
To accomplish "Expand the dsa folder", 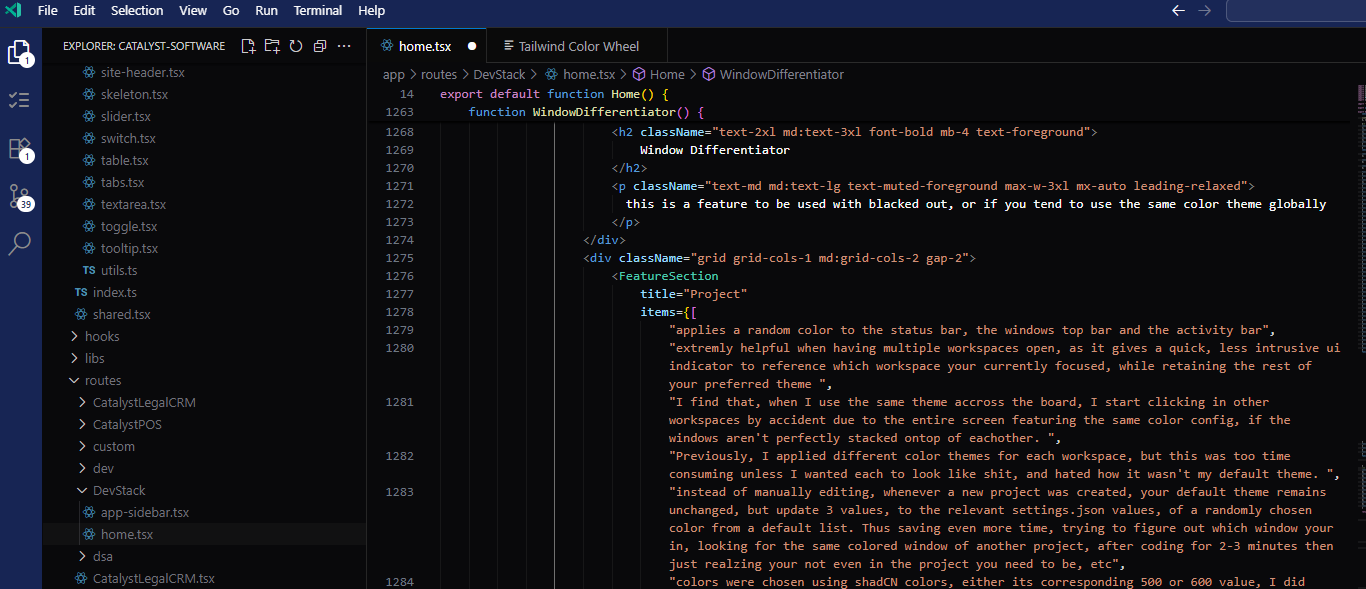I will coord(103,556).
